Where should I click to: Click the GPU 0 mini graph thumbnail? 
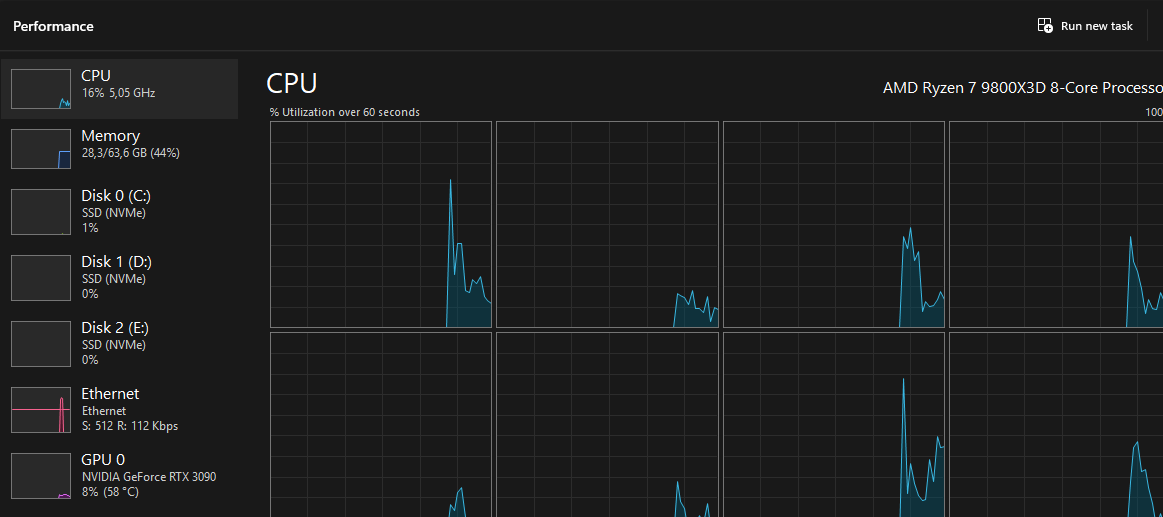tap(41, 475)
